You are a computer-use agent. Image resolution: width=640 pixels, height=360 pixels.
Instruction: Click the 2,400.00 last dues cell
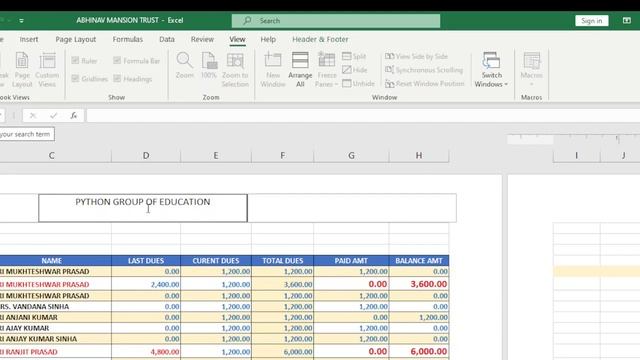click(x=146, y=284)
